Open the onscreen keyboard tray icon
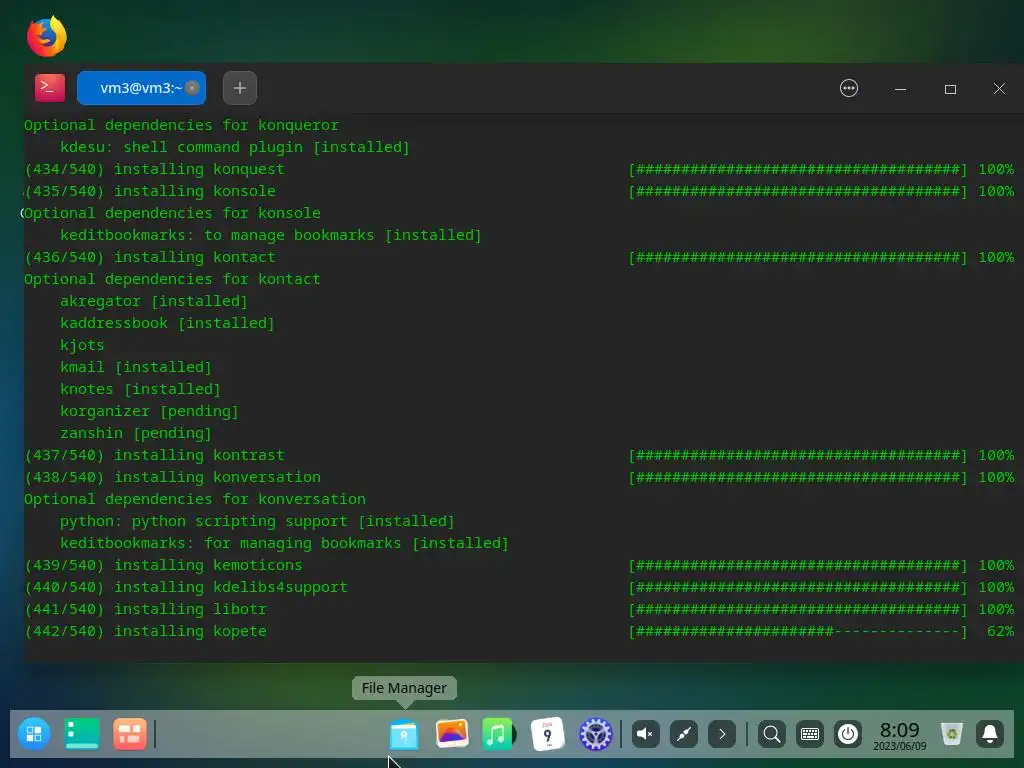1024x768 pixels. pos(810,734)
